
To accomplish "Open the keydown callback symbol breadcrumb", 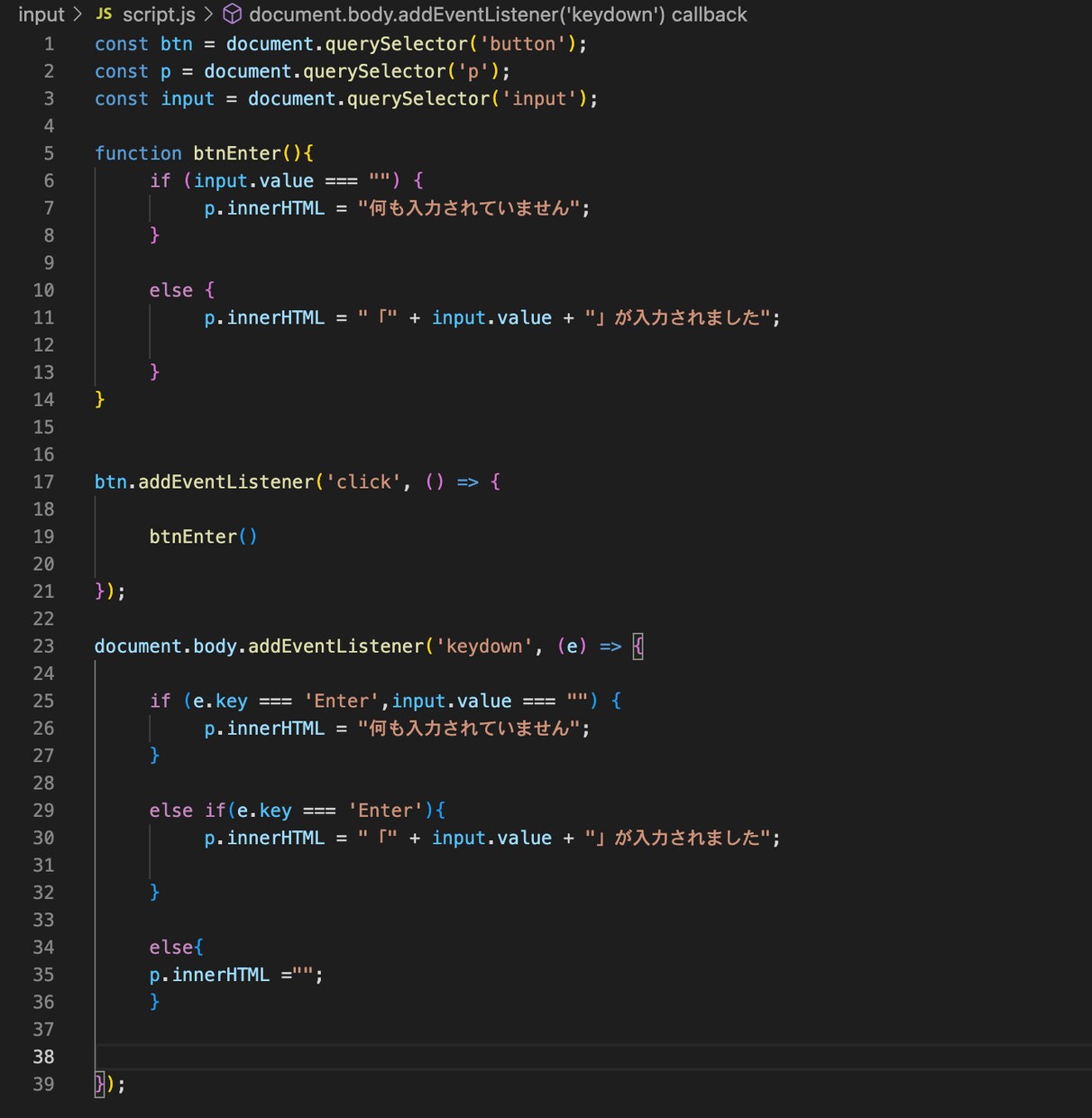I will (498, 14).
